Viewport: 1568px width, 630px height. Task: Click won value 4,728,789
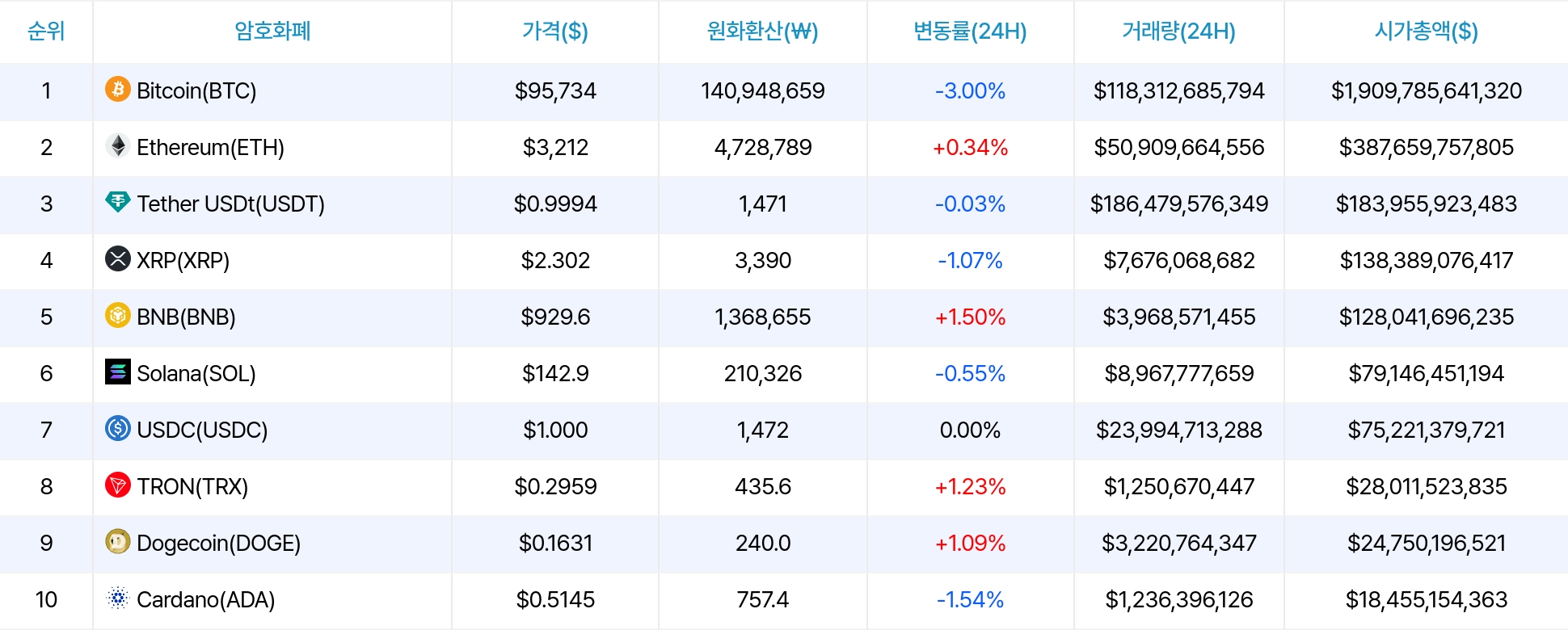click(763, 147)
